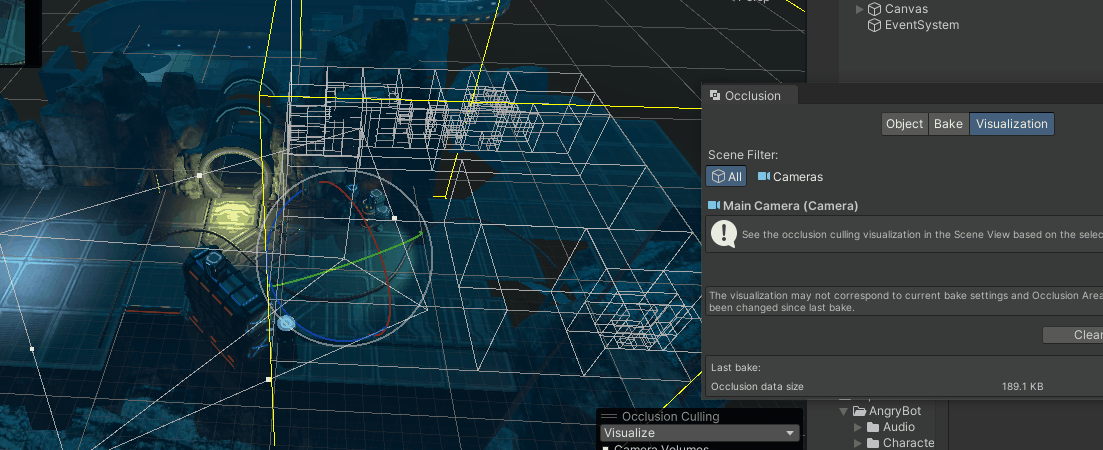Screen dimensions: 1103x450
Task: Expand the Canvas object in Hierarchy
Action: pos(859,9)
